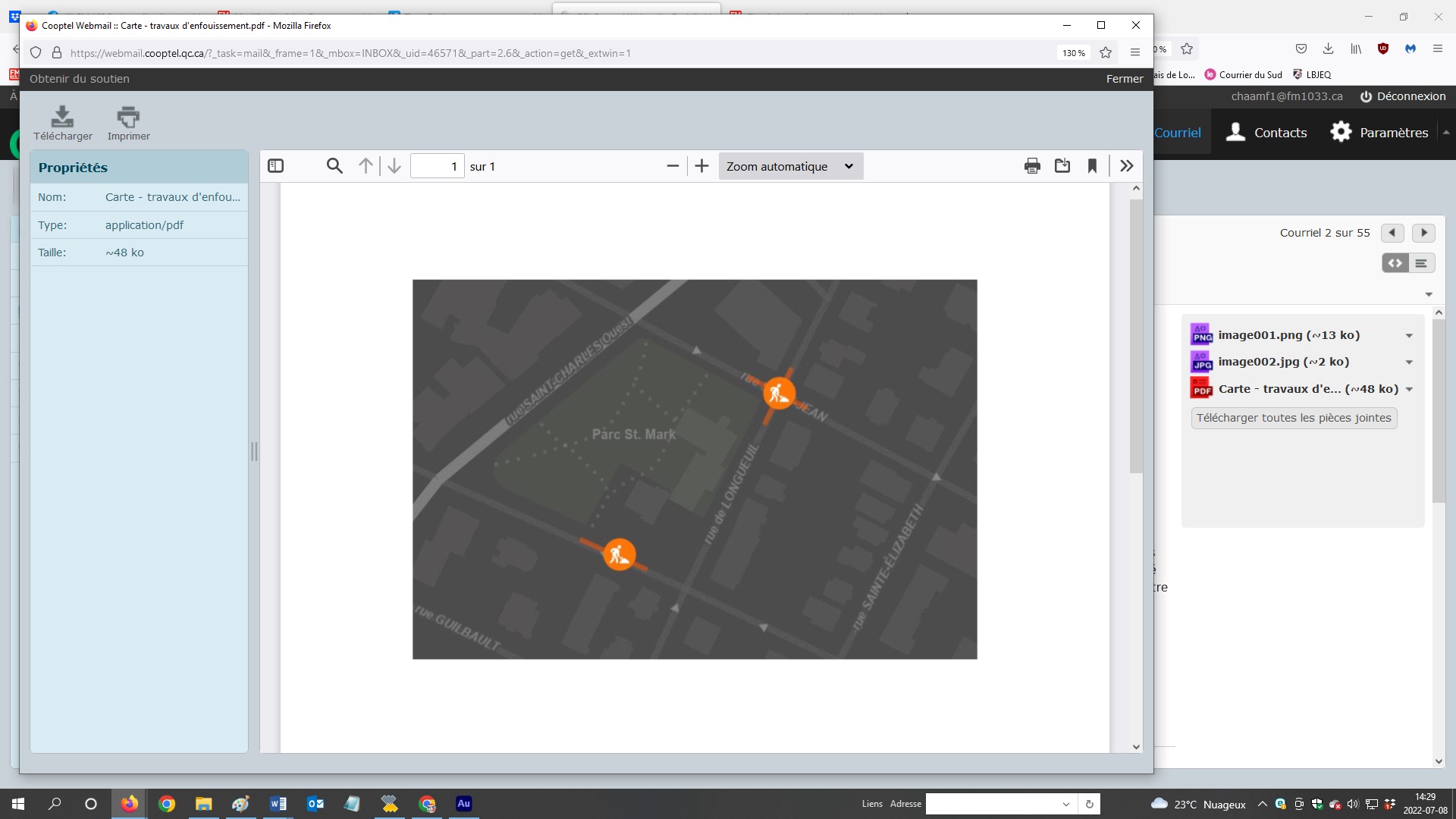The width and height of the screenshot is (1456, 819).
Task: Click the PDF viewer print icon
Action: [x=1032, y=166]
